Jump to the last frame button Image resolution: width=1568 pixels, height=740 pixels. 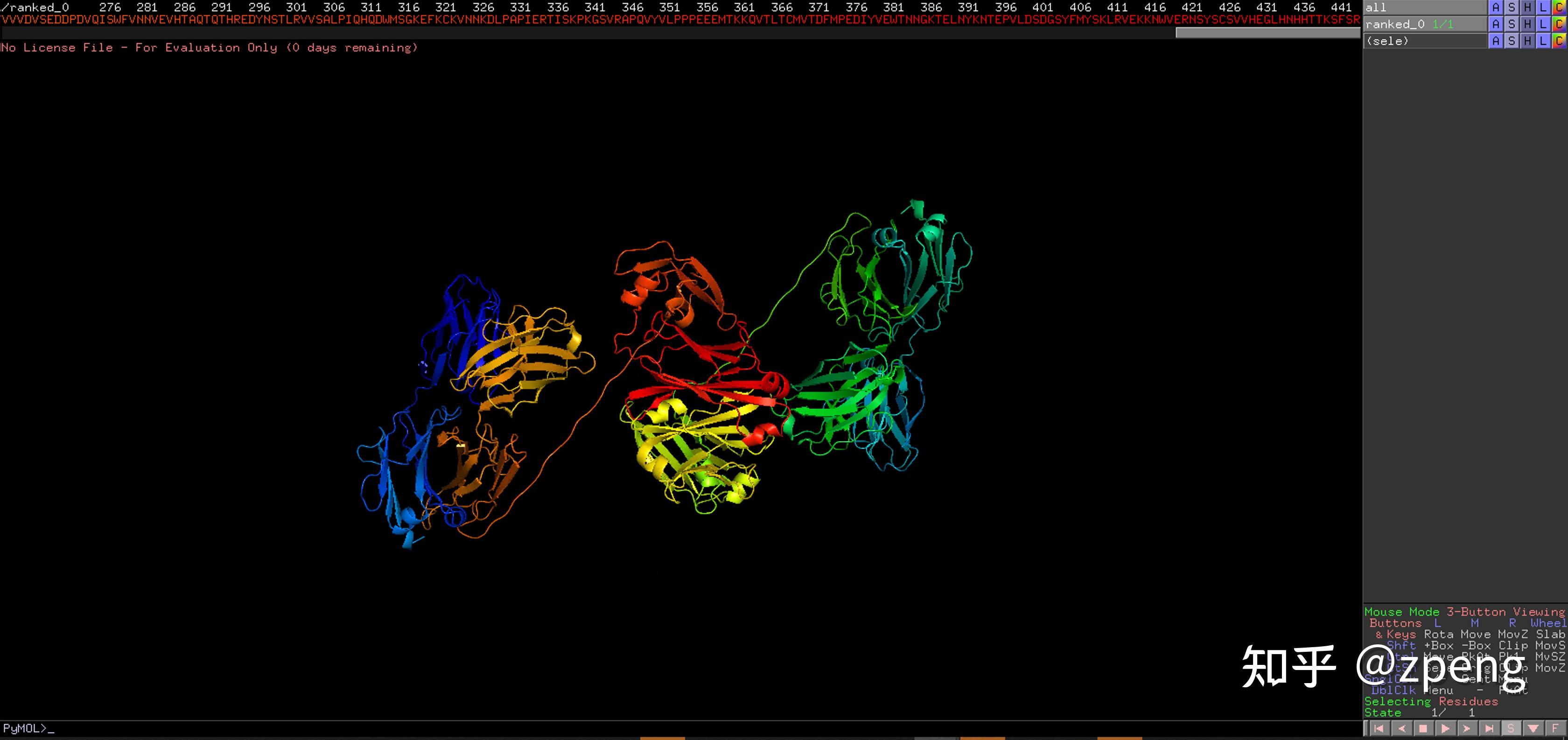(1489, 728)
